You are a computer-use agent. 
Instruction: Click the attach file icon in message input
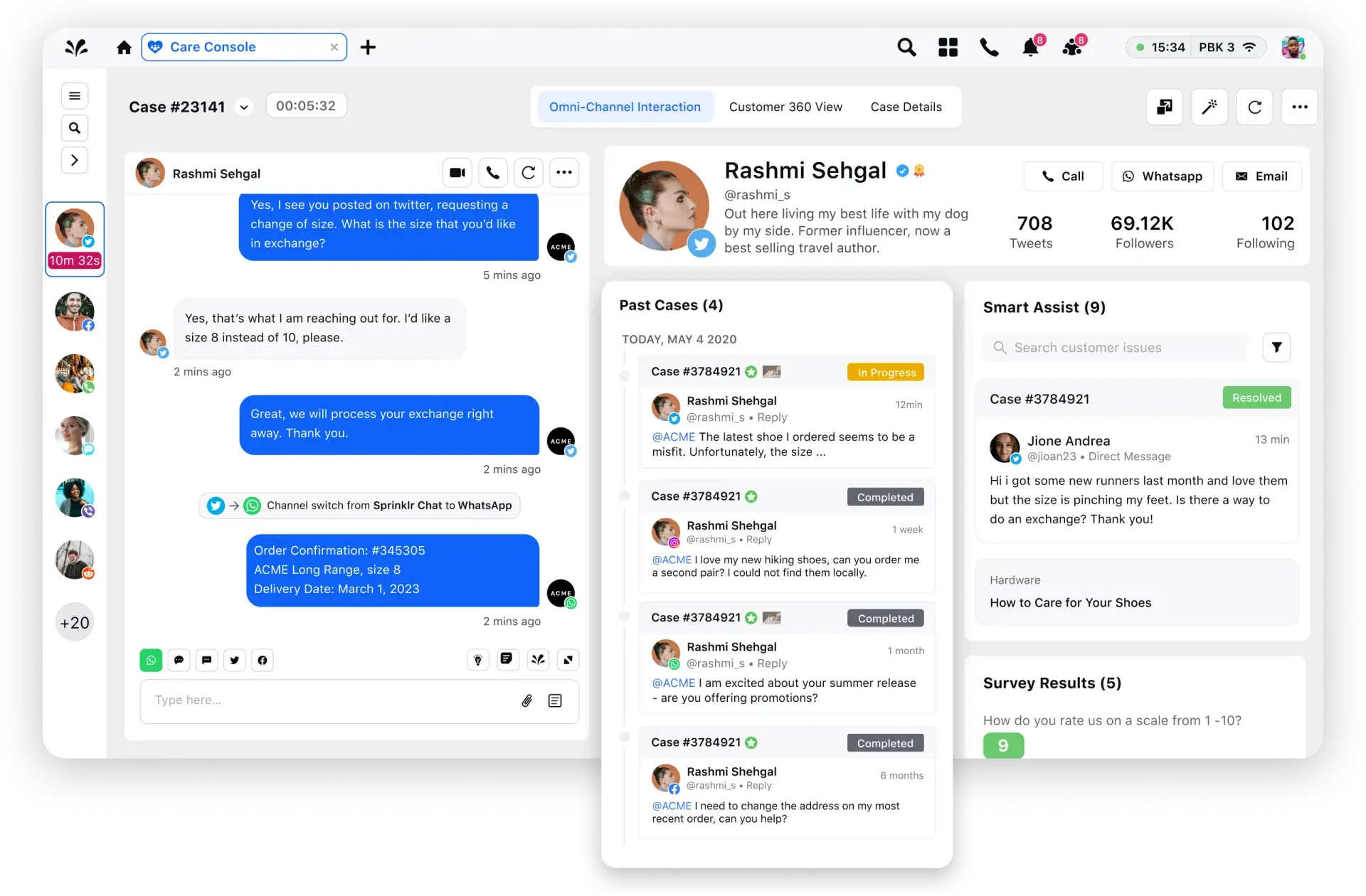point(527,700)
